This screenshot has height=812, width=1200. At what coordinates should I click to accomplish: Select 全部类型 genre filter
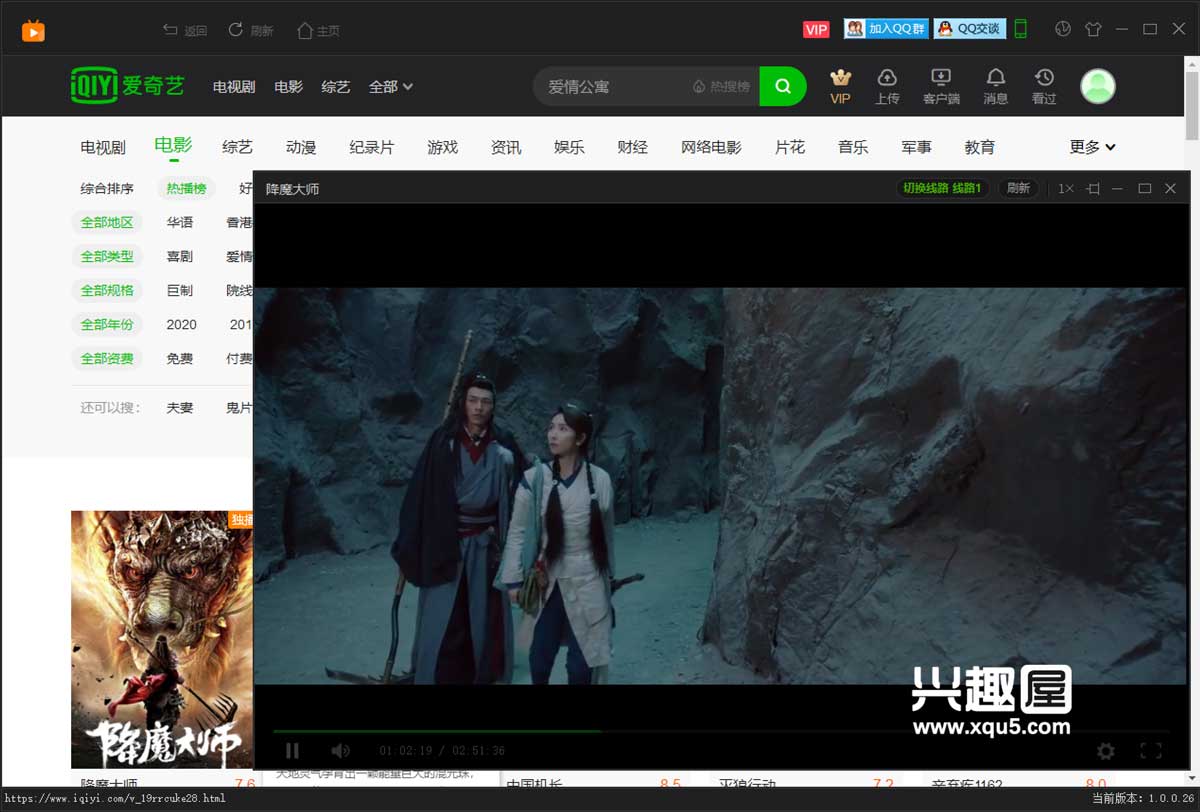pos(107,257)
